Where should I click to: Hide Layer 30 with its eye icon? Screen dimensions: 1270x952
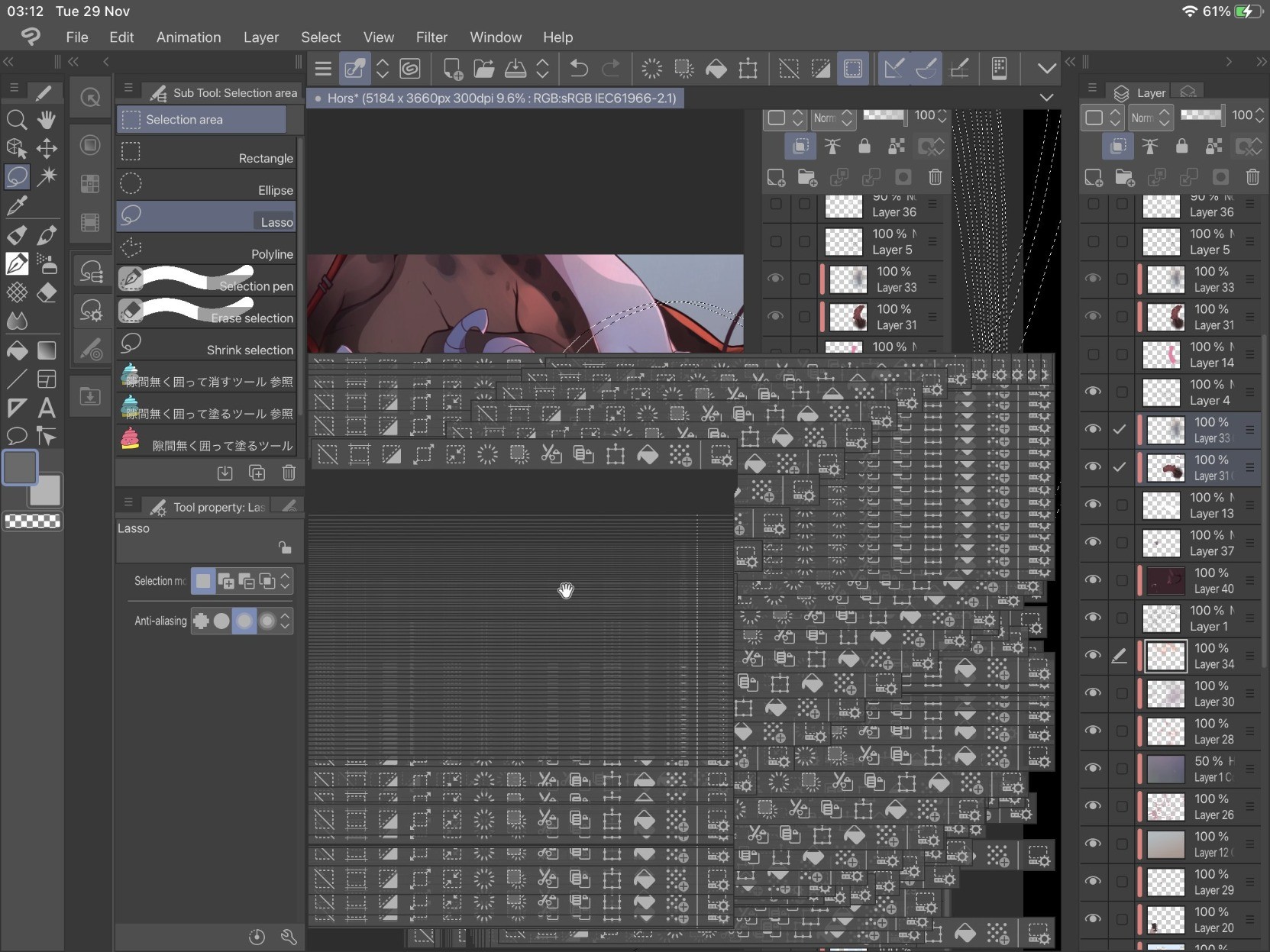click(x=1093, y=692)
